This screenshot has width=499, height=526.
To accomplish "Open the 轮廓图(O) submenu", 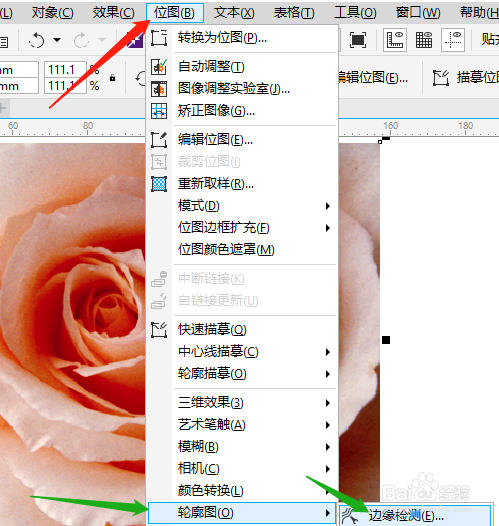I will click(x=242, y=513).
